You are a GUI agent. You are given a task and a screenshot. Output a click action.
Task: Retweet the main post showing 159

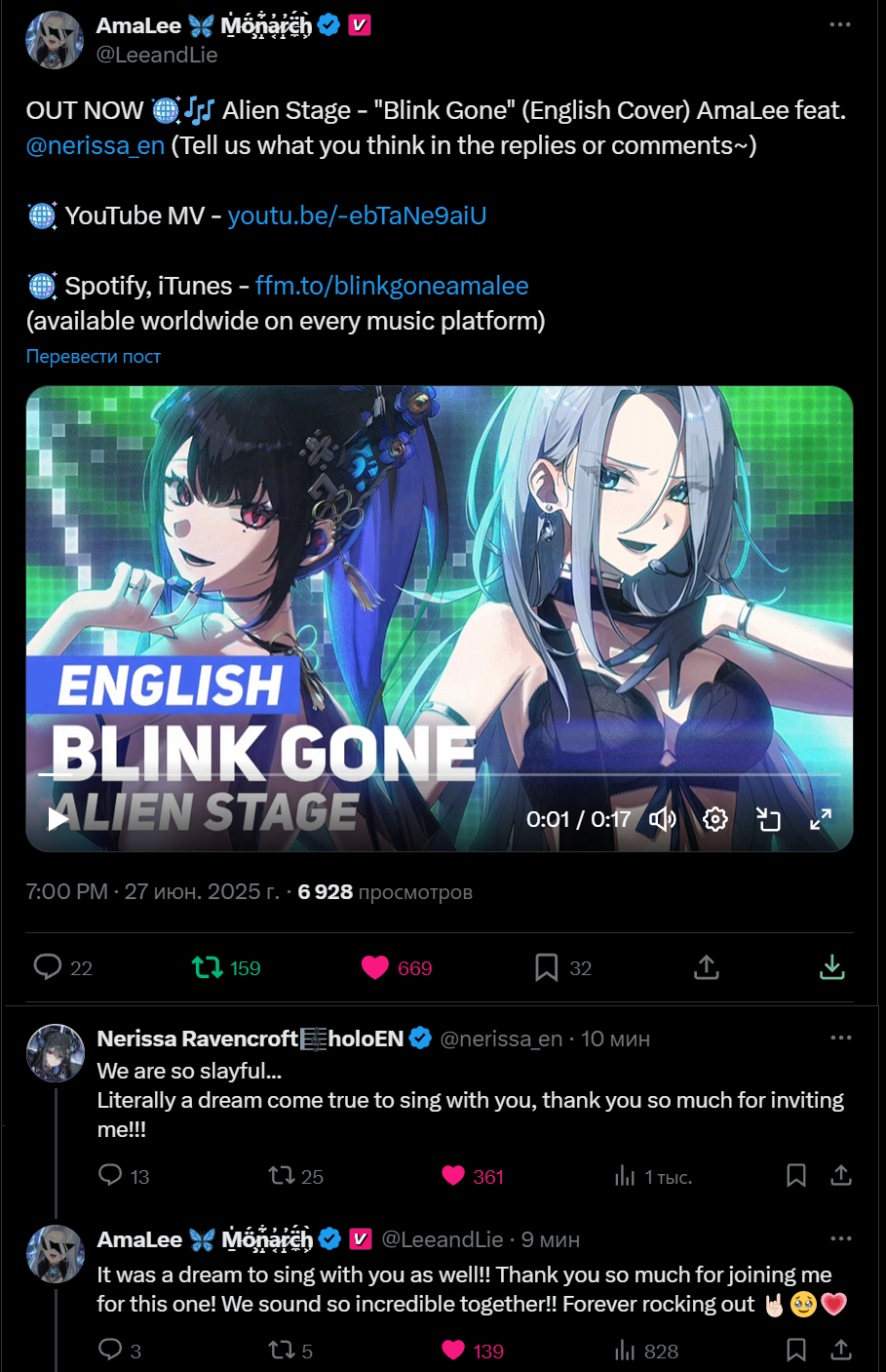coord(226,967)
